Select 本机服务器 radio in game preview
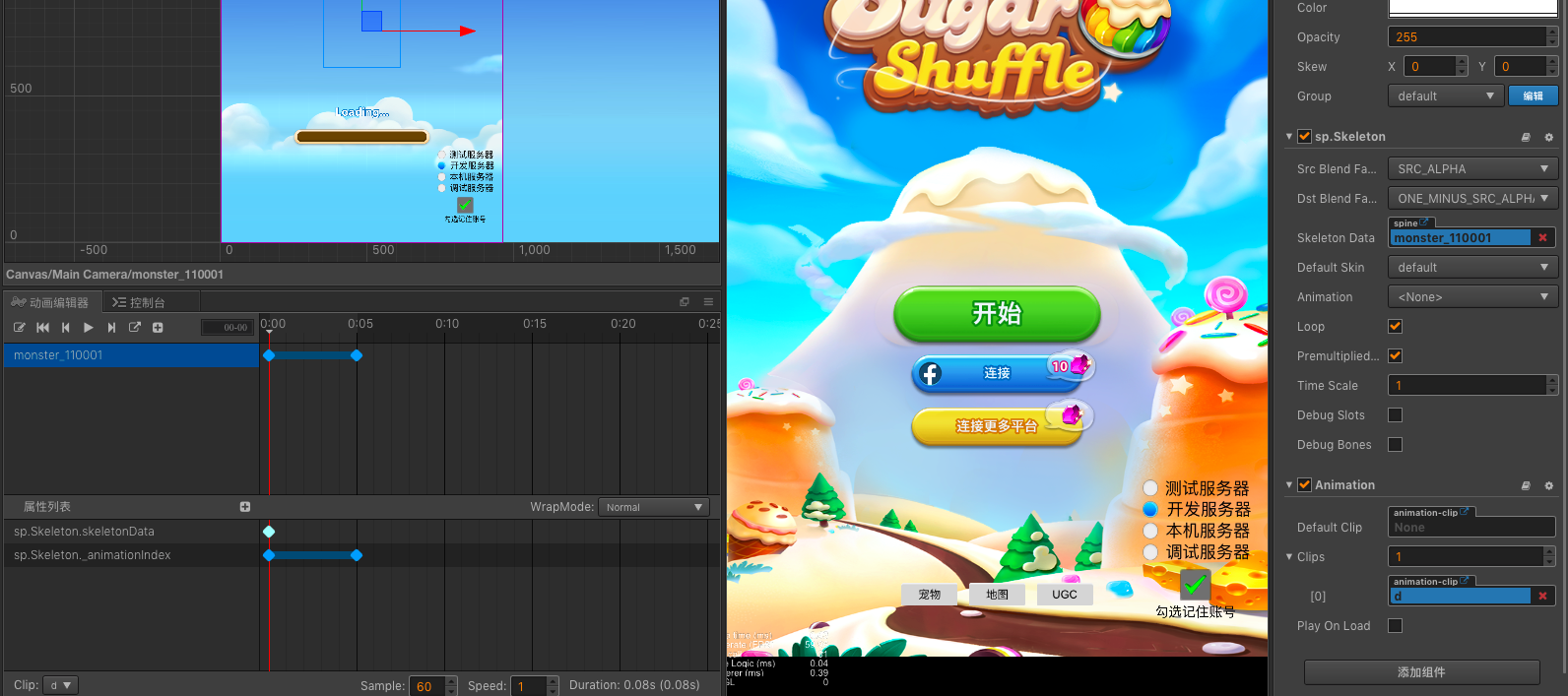Viewport: 1568px width, 696px height. click(1150, 531)
